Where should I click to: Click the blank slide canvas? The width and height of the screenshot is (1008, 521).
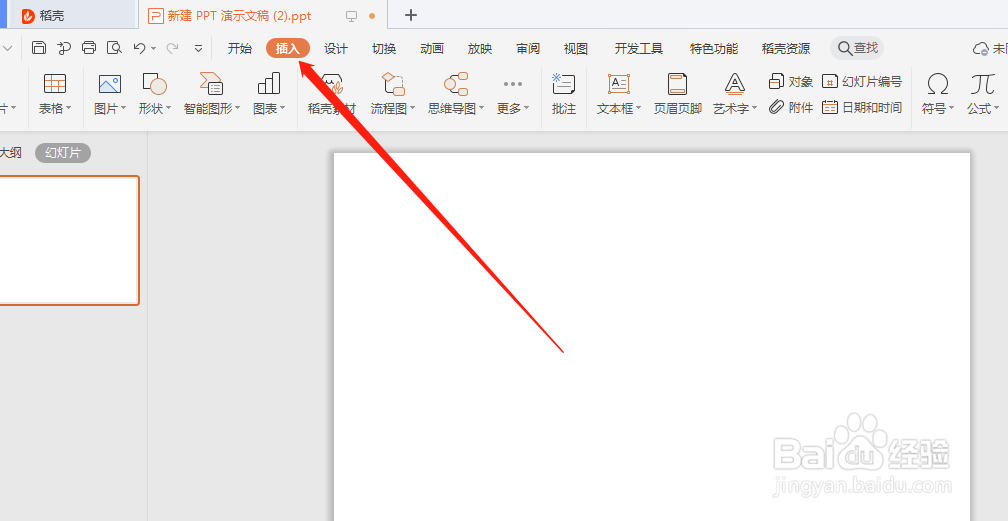[x=652, y=336]
